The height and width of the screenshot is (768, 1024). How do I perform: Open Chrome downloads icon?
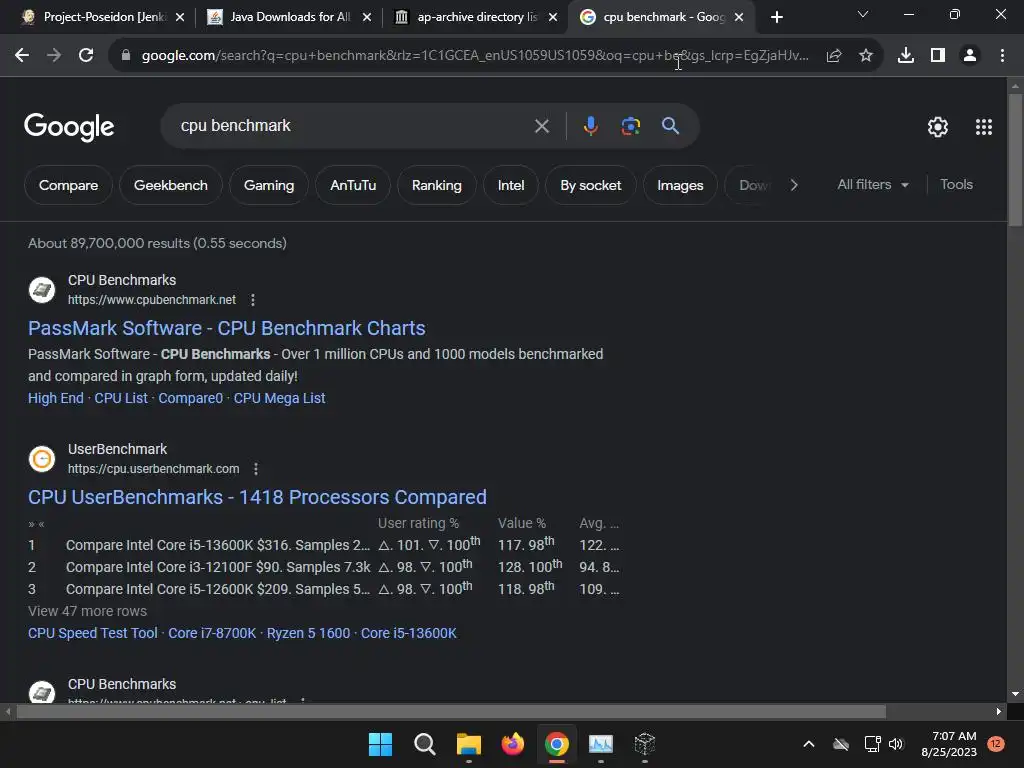(906, 56)
